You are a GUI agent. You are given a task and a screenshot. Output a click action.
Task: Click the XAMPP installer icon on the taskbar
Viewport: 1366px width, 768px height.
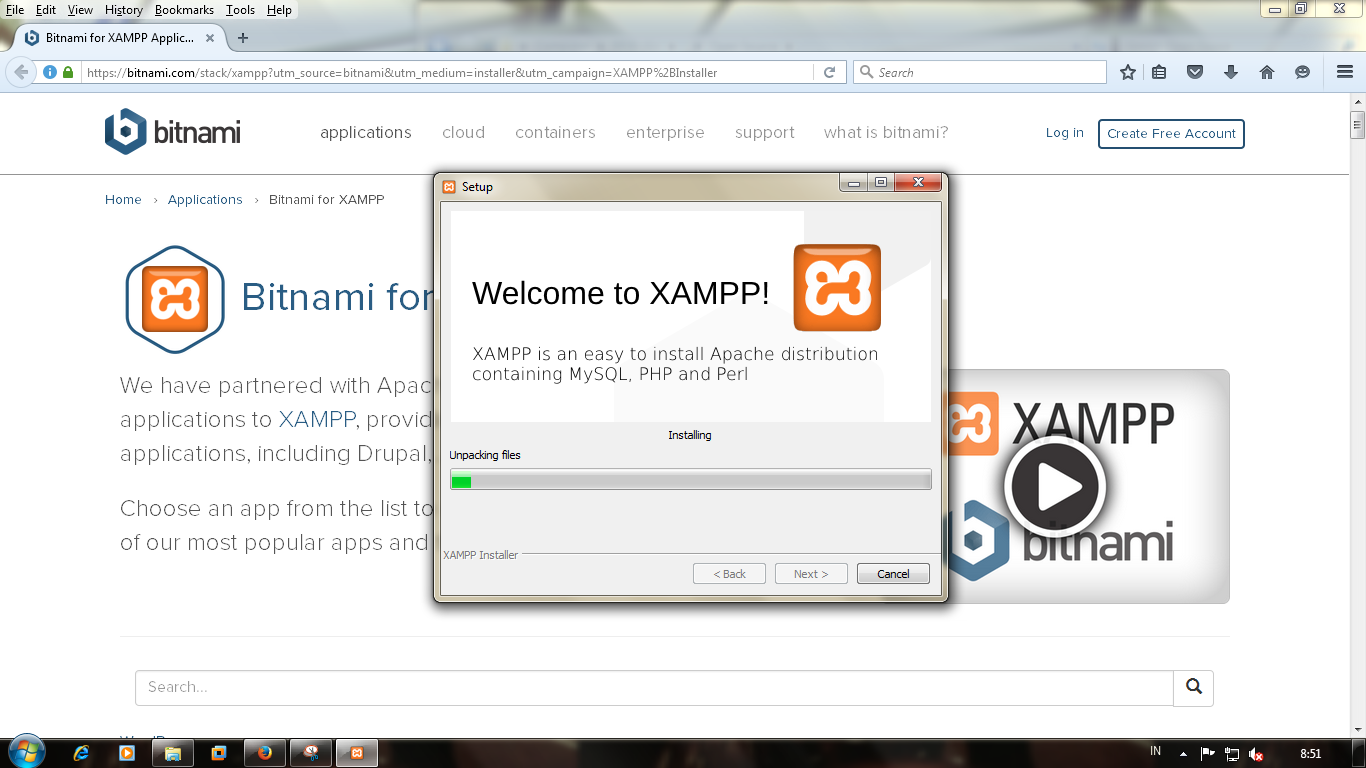356,752
